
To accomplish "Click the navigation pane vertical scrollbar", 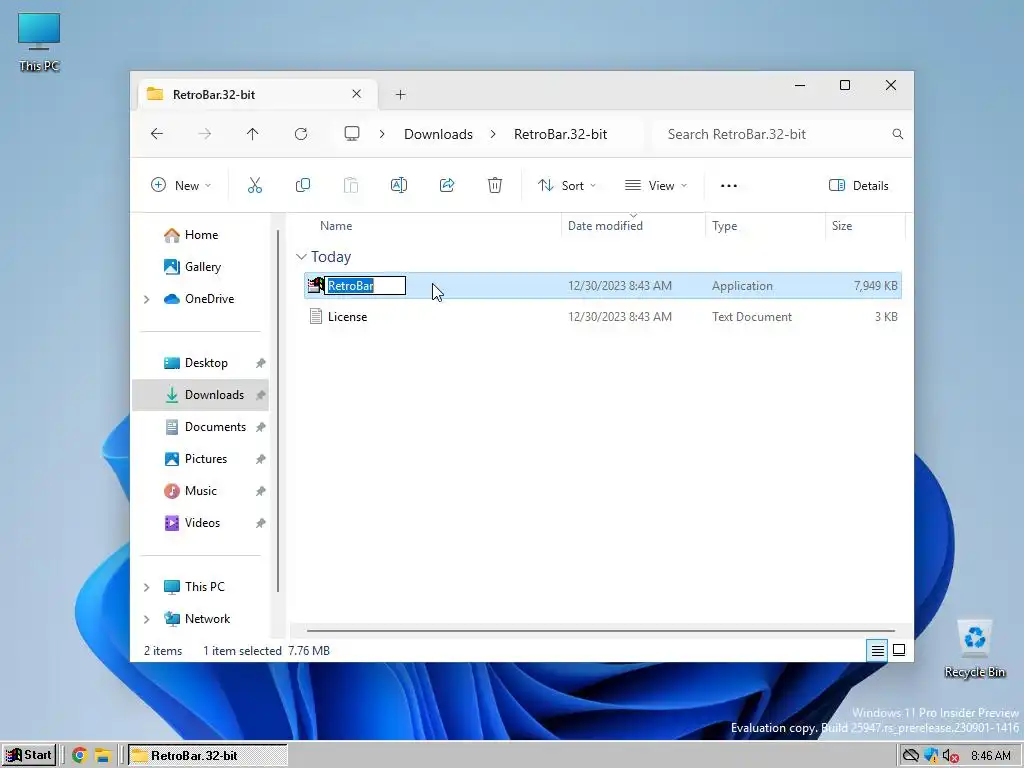I will (x=278, y=411).
